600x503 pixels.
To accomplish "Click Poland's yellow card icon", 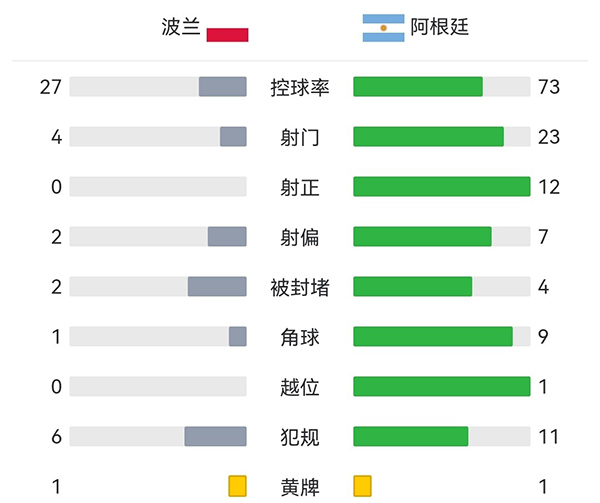I will coord(237,487).
